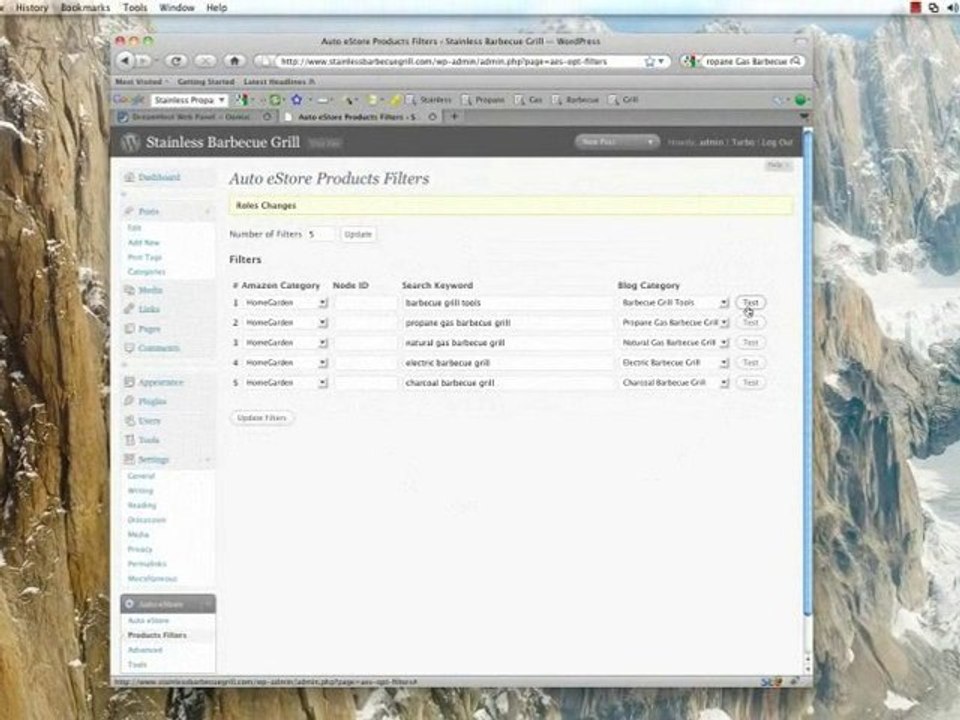
Task: Click the Stainless word-find button in Google toolbar
Action: click(429, 100)
